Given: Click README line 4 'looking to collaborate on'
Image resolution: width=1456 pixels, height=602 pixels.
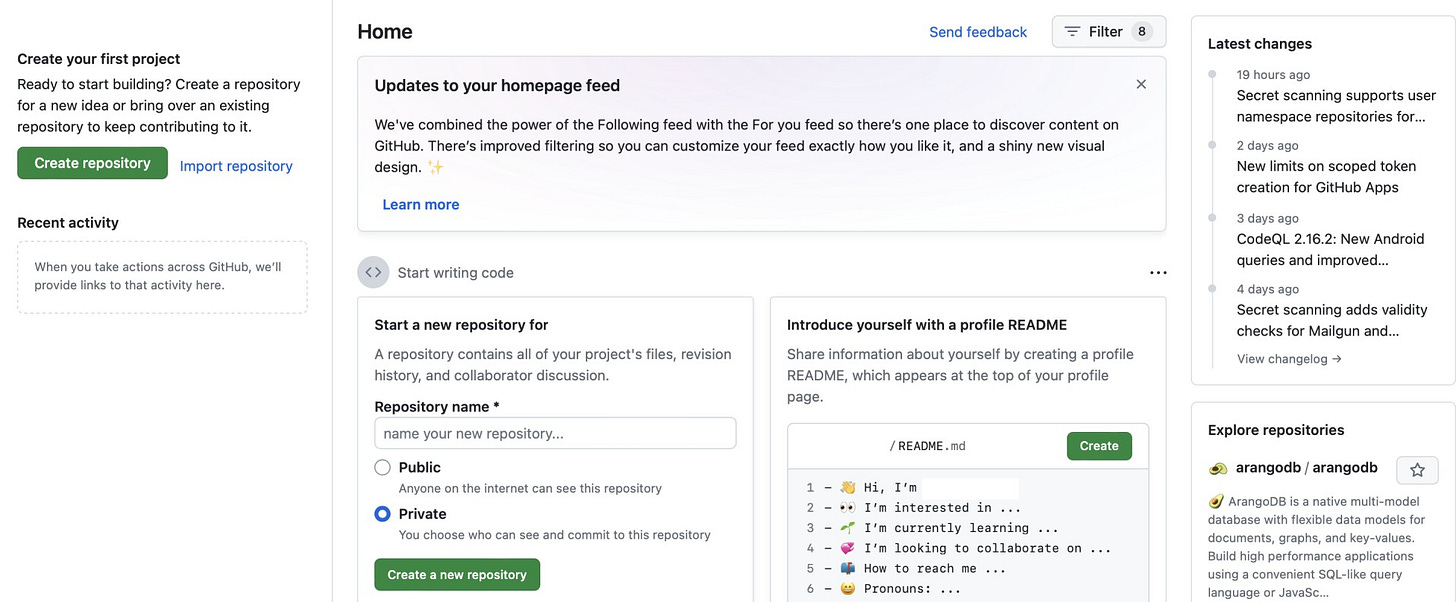Looking at the screenshot, I should point(989,548).
